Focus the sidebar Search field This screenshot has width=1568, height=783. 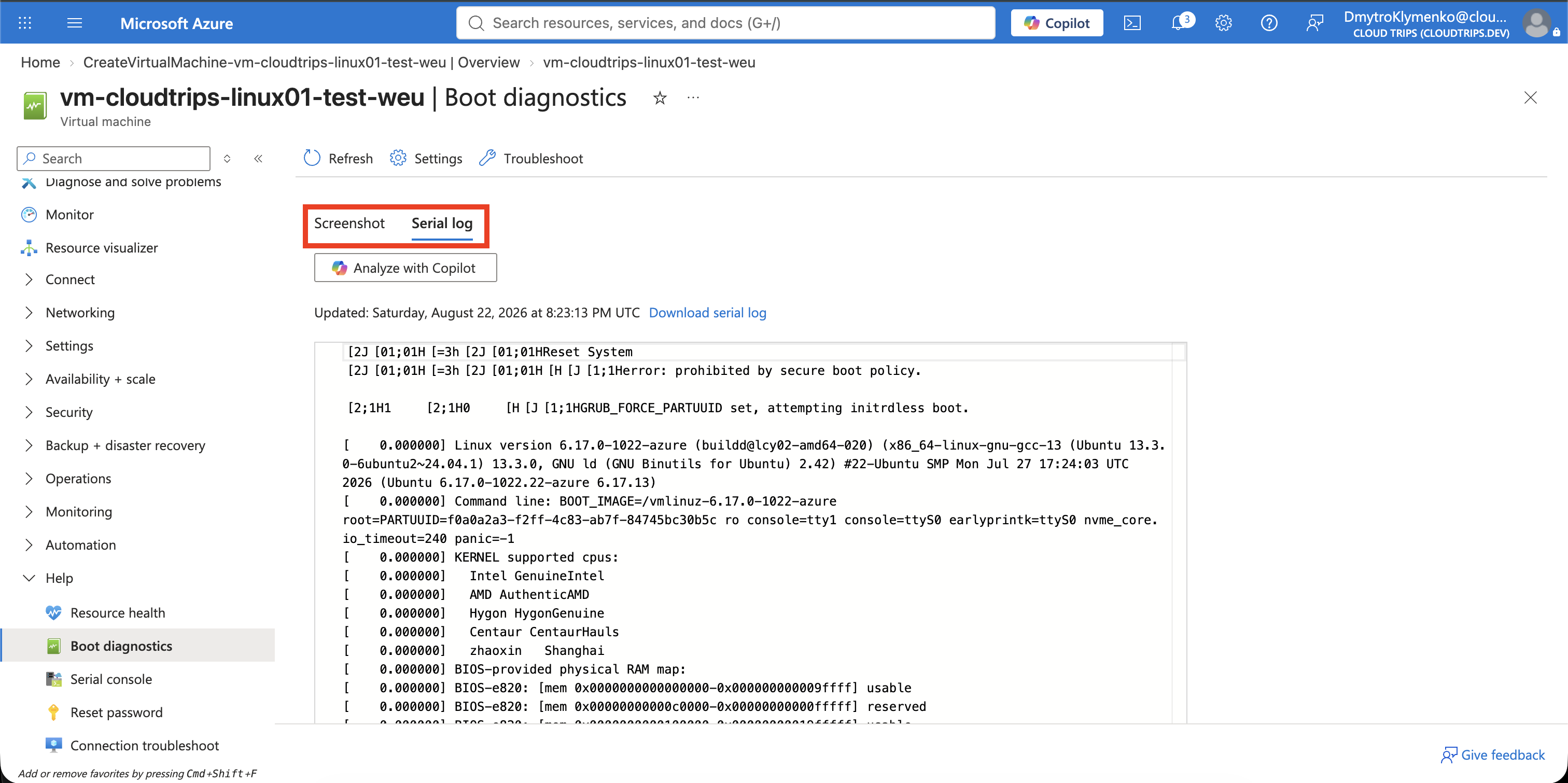tap(114, 158)
